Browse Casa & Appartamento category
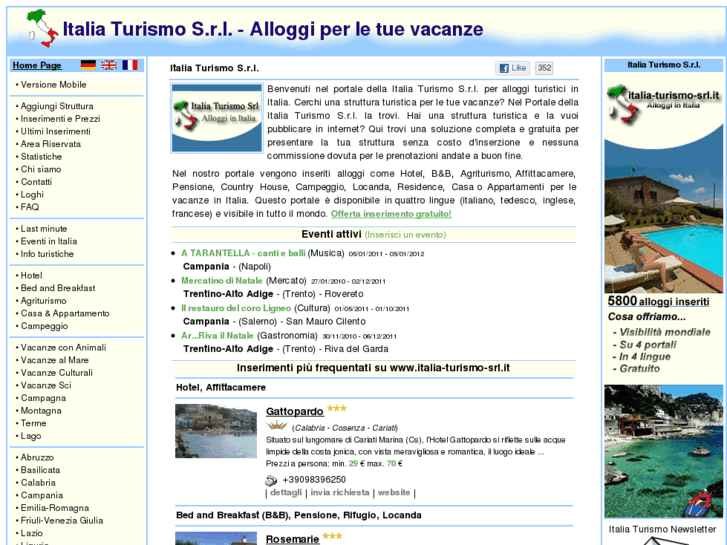The width and height of the screenshot is (727, 545). tap(65, 314)
